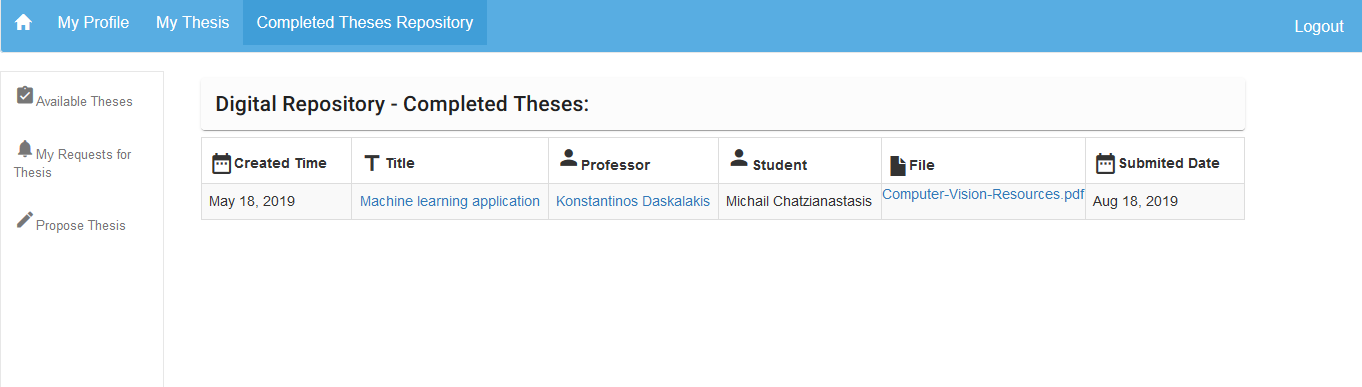Open the Machine learning application thesis link
This screenshot has height=387, width=1362.
pos(450,201)
